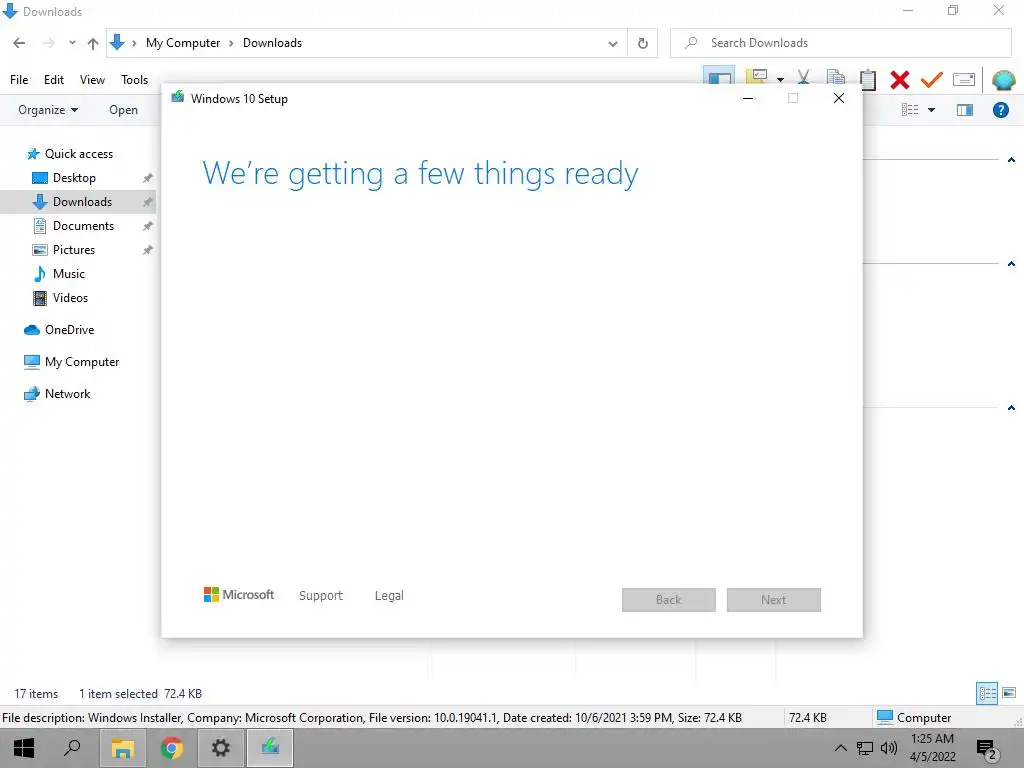Click the paste clipboard toolbar icon
The height and width of the screenshot is (768, 1024).
coord(867,80)
